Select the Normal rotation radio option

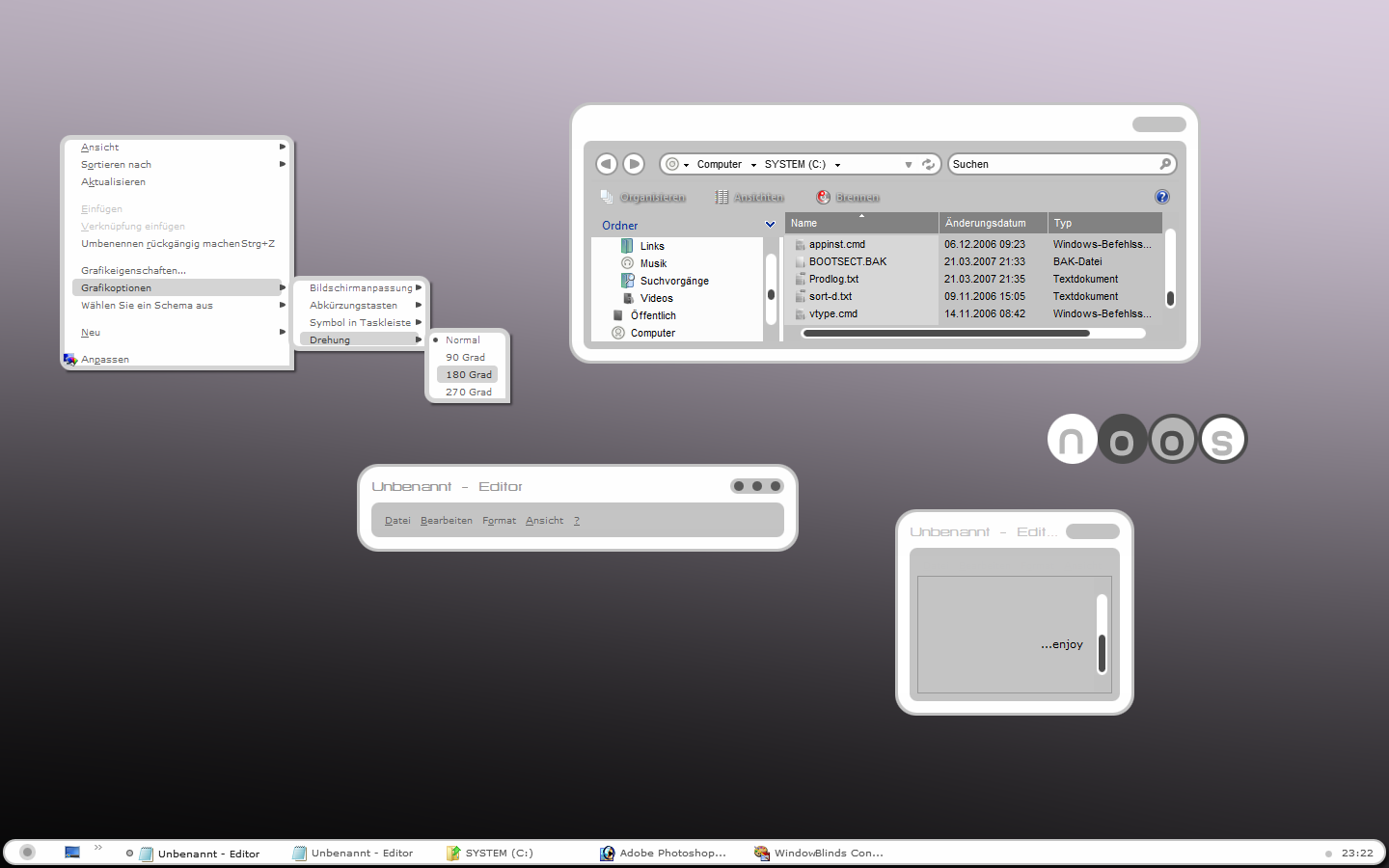click(467, 340)
